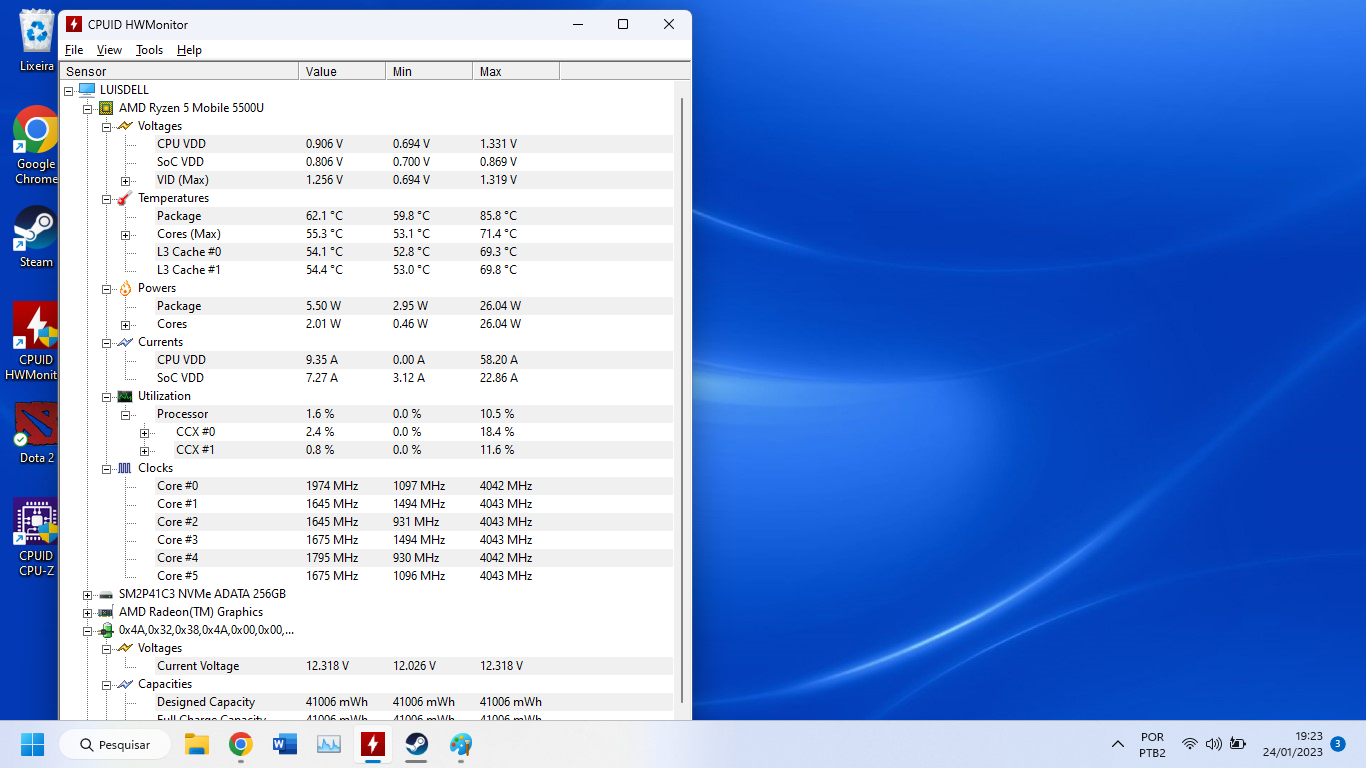The height and width of the screenshot is (768, 1366).
Task: Collapse AMD Ryzen 5 Mobile 5500U tree
Action: click(88, 108)
